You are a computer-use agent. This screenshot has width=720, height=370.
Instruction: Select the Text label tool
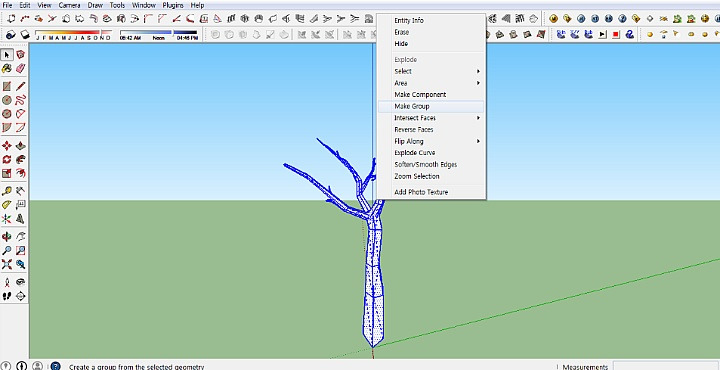click(x=21, y=205)
